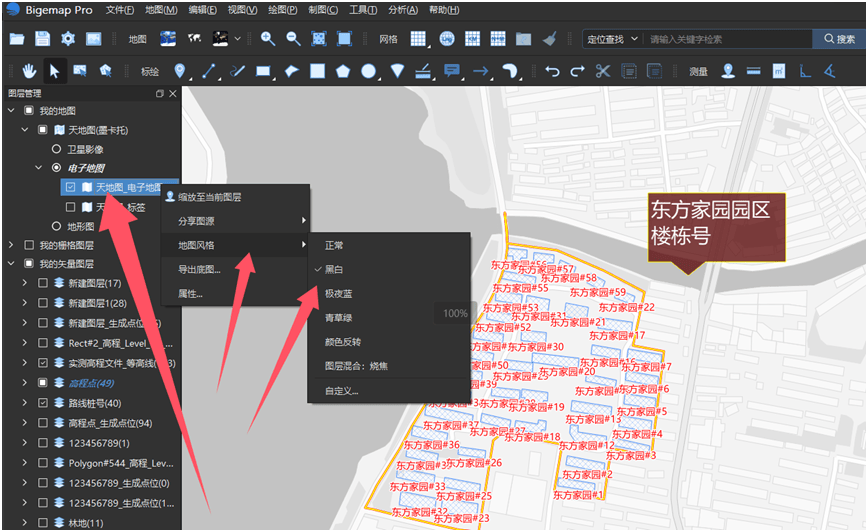Expand the 新建图层1(28) node
The height and width of the screenshot is (532, 868).
pos(24,303)
